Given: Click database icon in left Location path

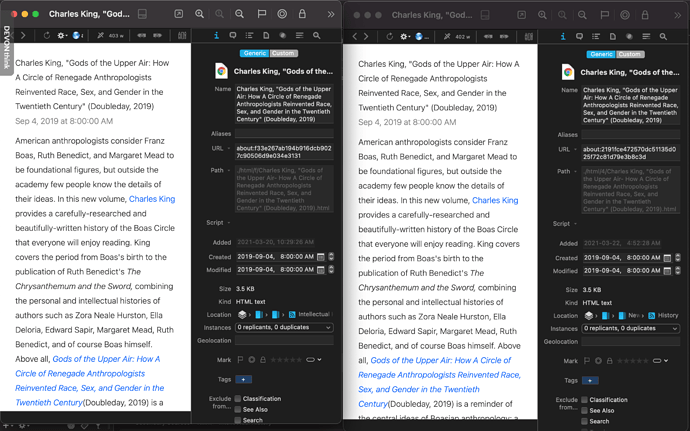Looking at the screenshot, I should tap(242, 314).
